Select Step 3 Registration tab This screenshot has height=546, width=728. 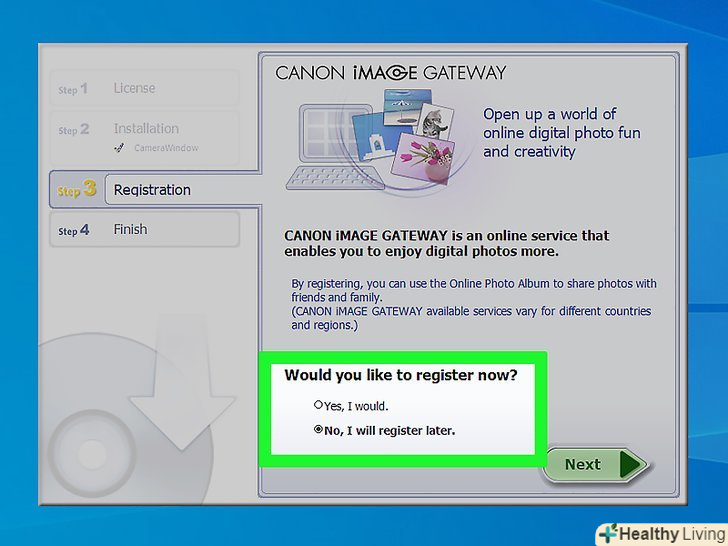coord(155,189)
